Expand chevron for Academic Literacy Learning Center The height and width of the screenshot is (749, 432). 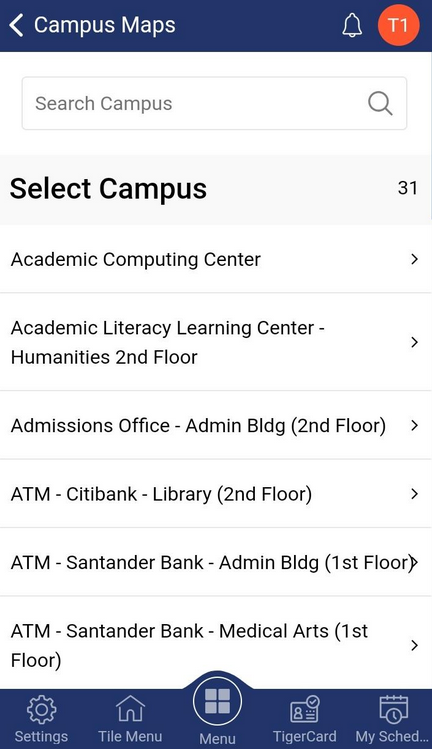point(414,342)
